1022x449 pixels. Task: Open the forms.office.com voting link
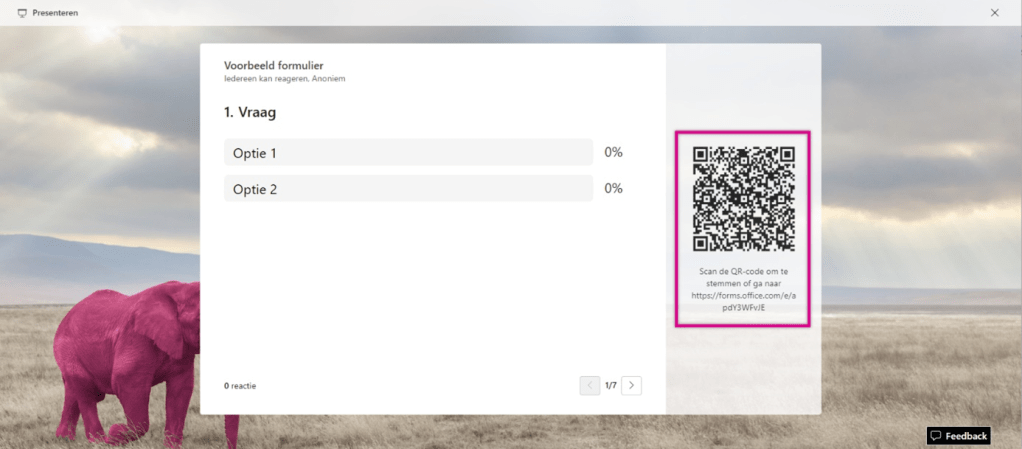tap(743, 301)
